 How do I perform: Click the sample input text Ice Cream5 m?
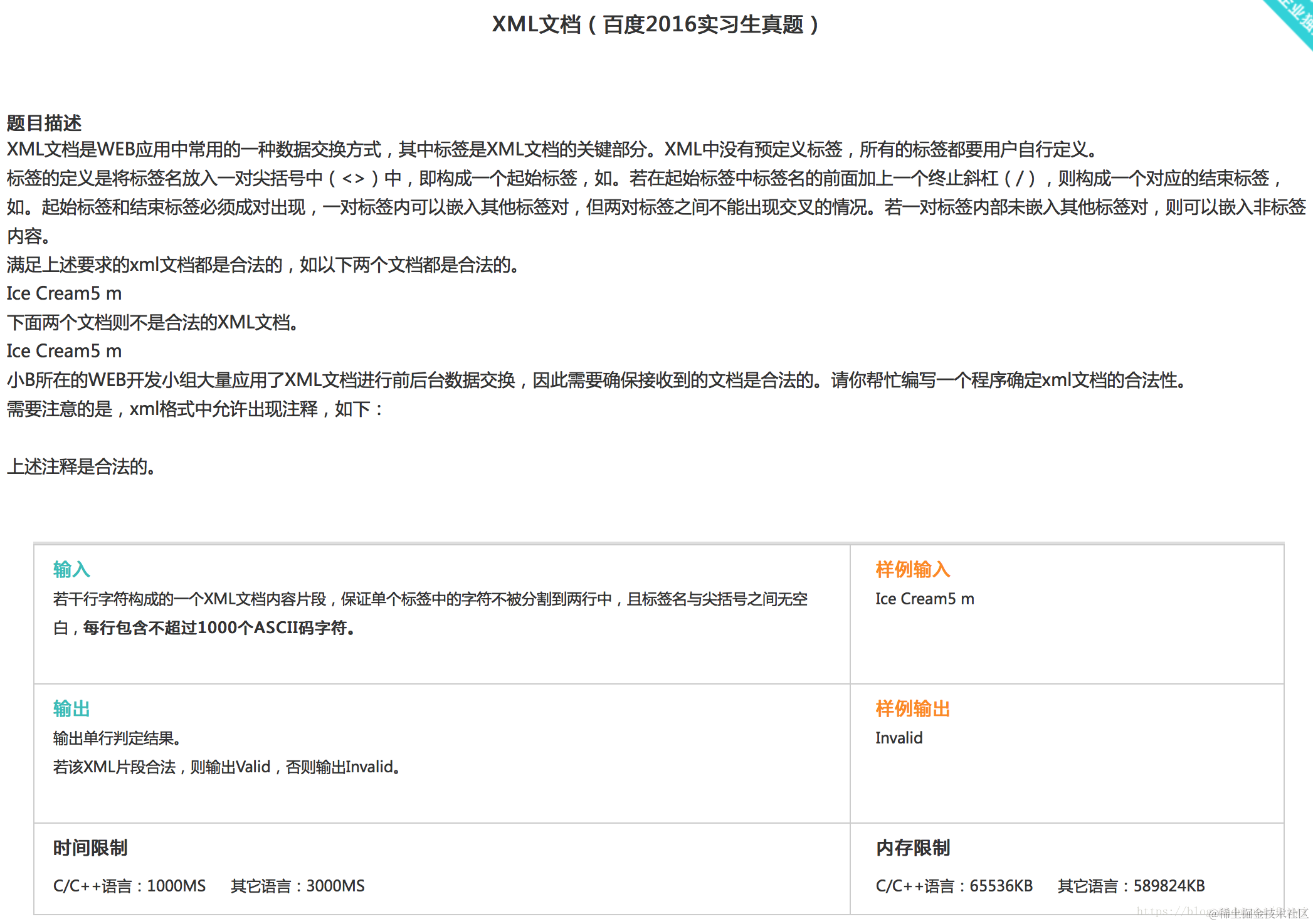click(924, 599)
